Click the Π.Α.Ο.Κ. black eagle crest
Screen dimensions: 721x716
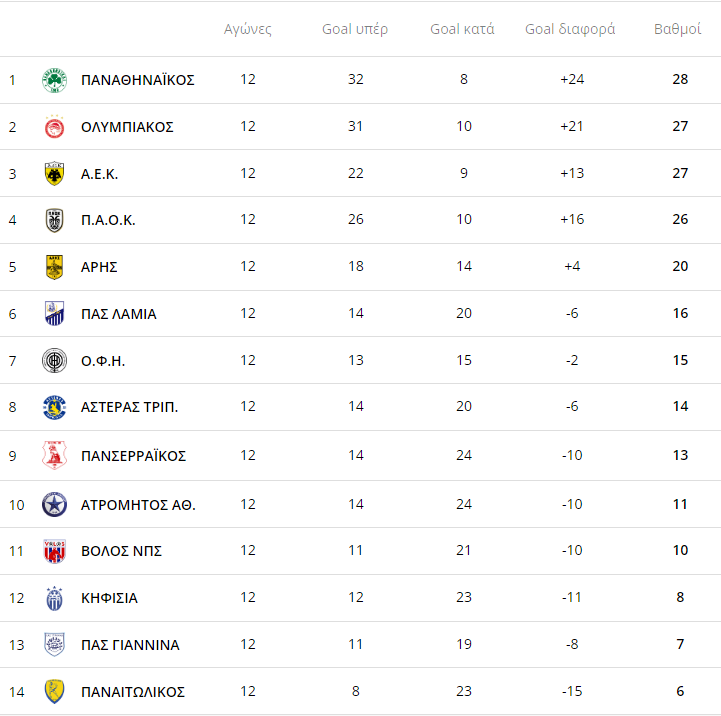click(x=54, y=220)
